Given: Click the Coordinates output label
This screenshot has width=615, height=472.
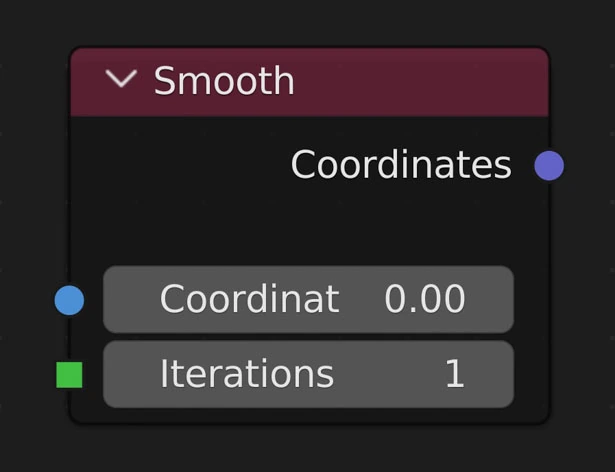Looking at the screenshot, I should (x=400, y=165).
